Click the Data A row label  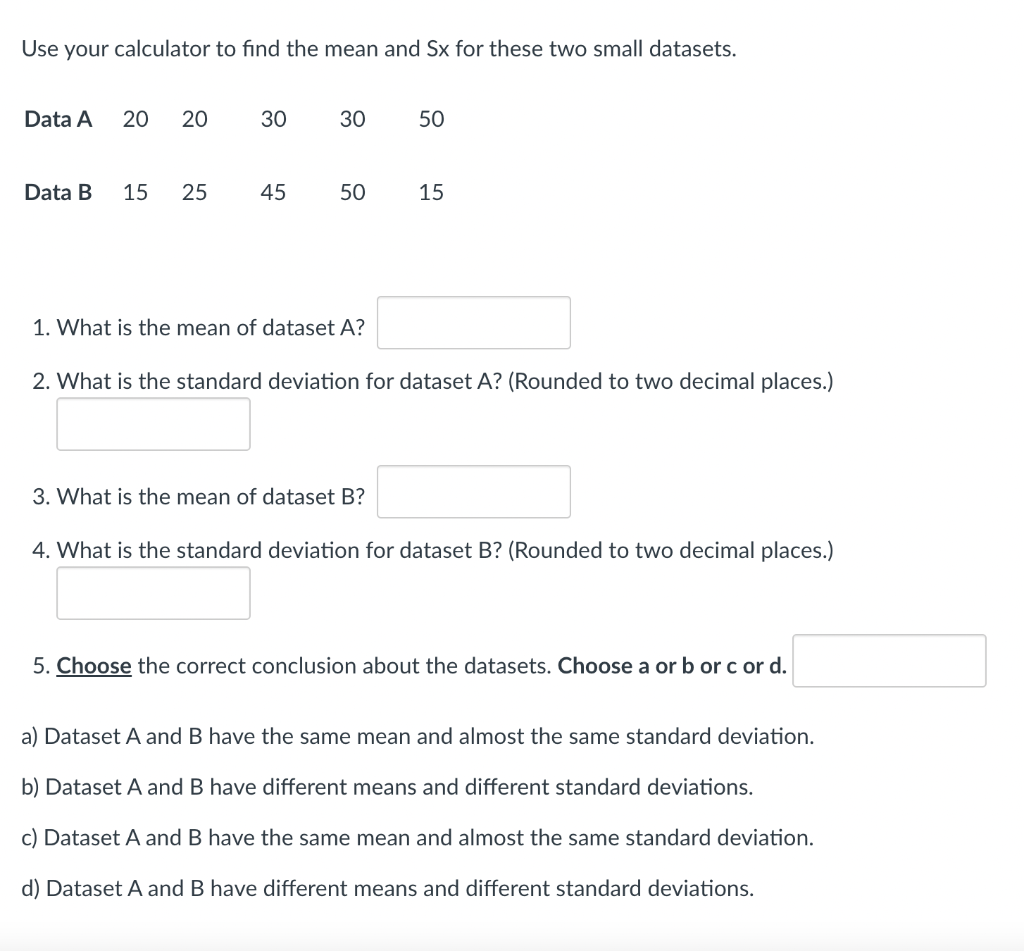(x=58, y=119)
